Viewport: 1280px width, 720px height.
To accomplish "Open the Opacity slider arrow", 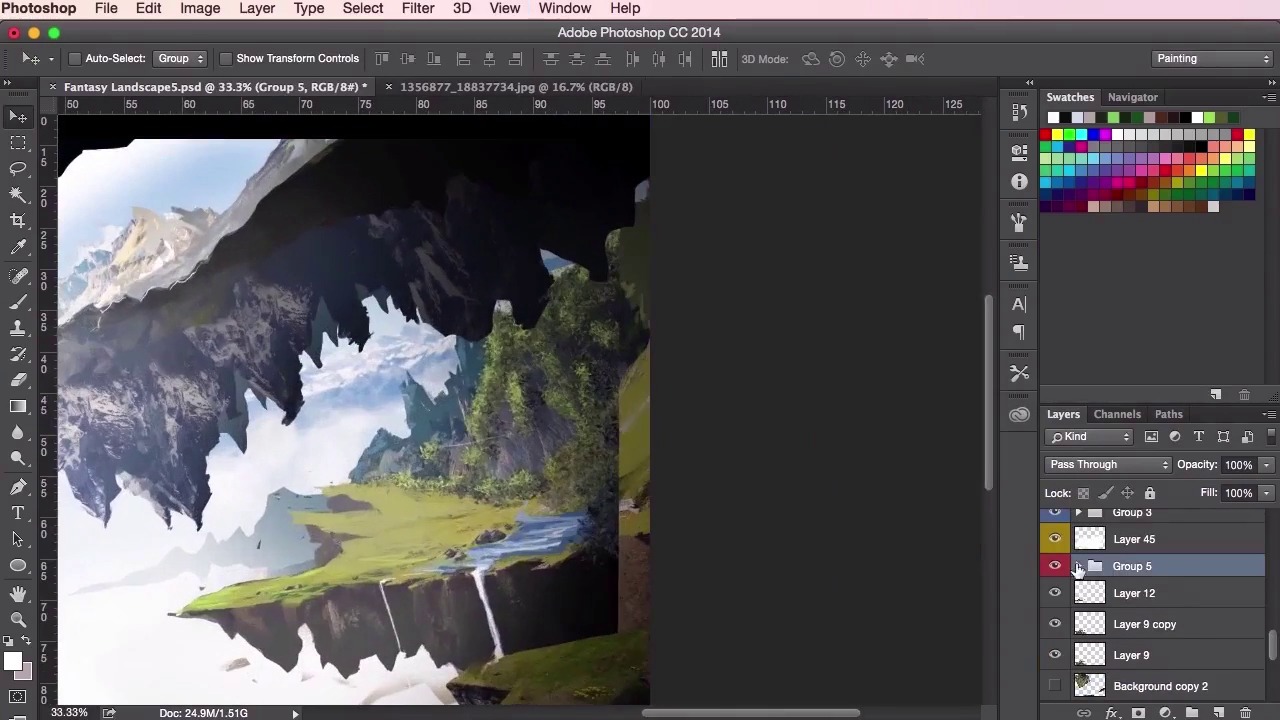I will 1266,465.
